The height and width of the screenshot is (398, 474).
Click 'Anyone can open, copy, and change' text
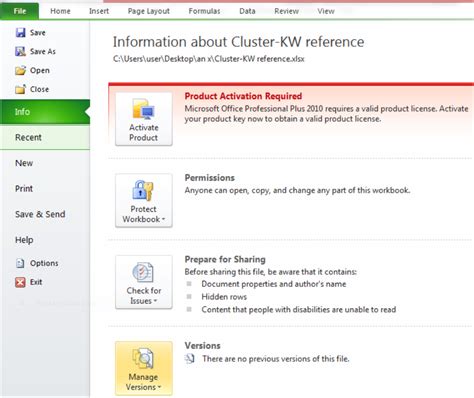click(x=297, y=190)
